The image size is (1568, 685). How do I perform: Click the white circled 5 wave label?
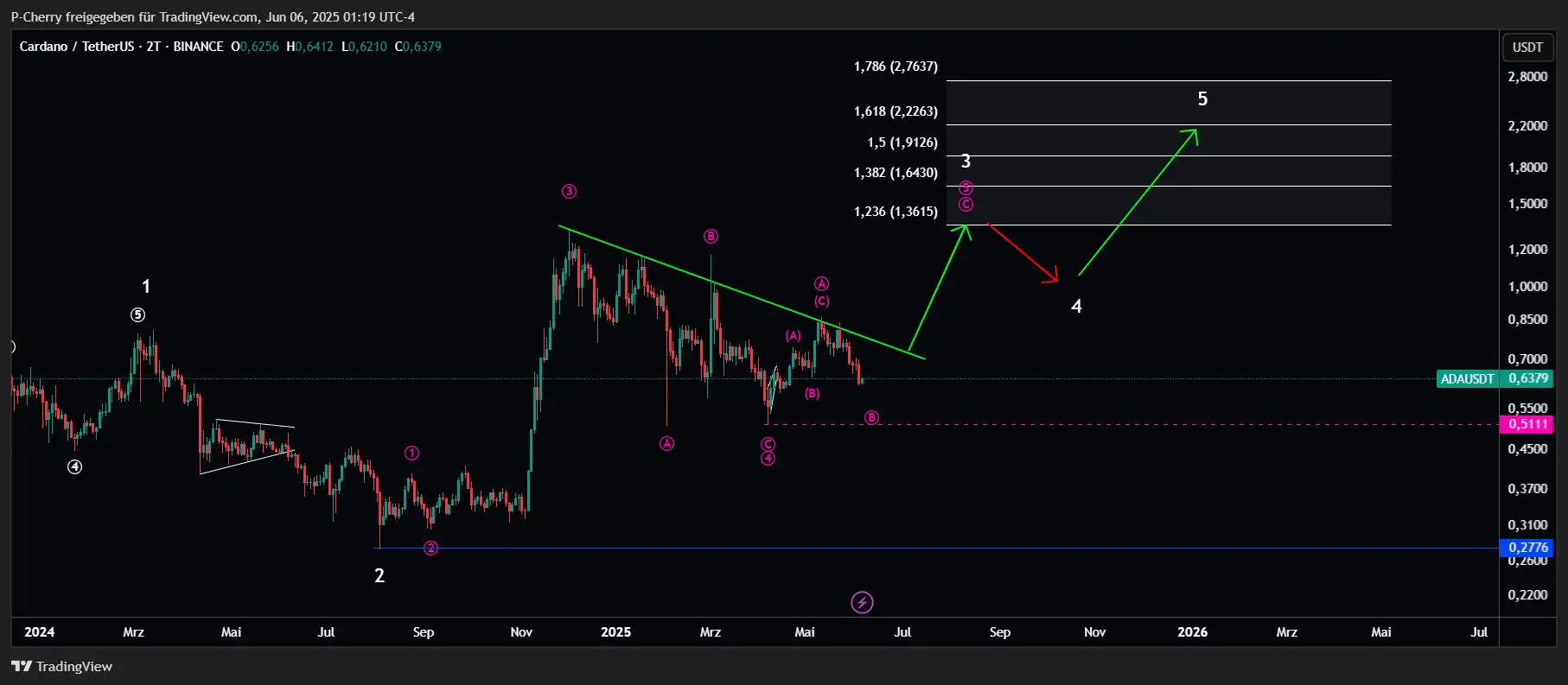pyautogui.click(x=138, y=315)
